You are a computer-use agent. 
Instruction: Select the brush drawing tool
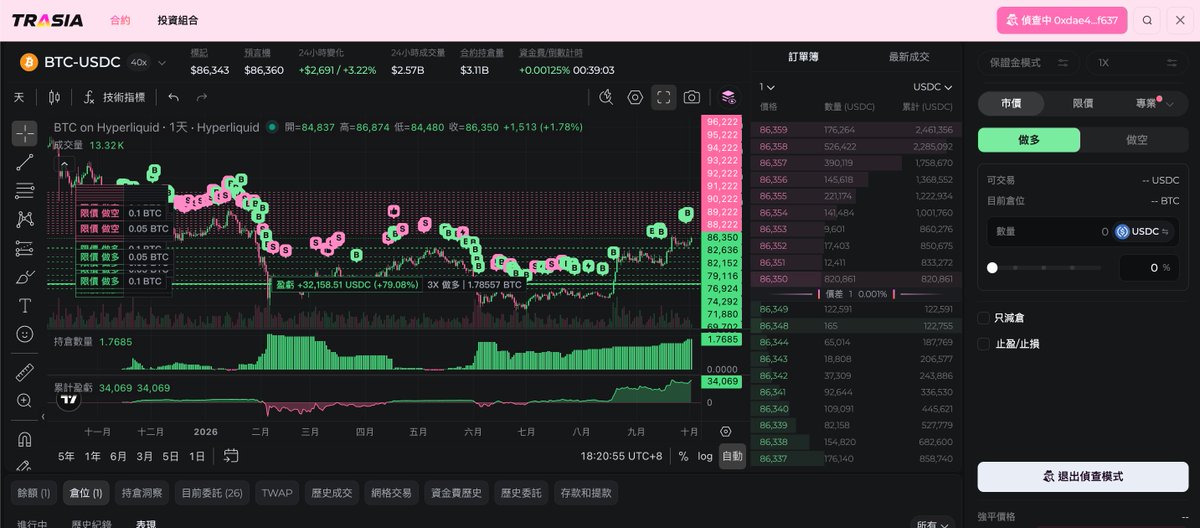[x=25, y=276]
